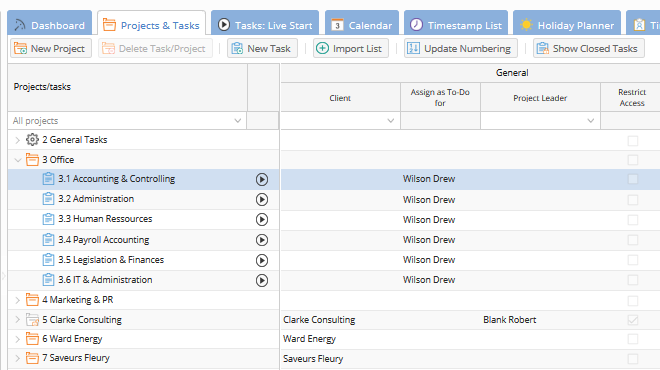Toggle Restrict Access for 6 Ward Energy

(x=633, y=339)
